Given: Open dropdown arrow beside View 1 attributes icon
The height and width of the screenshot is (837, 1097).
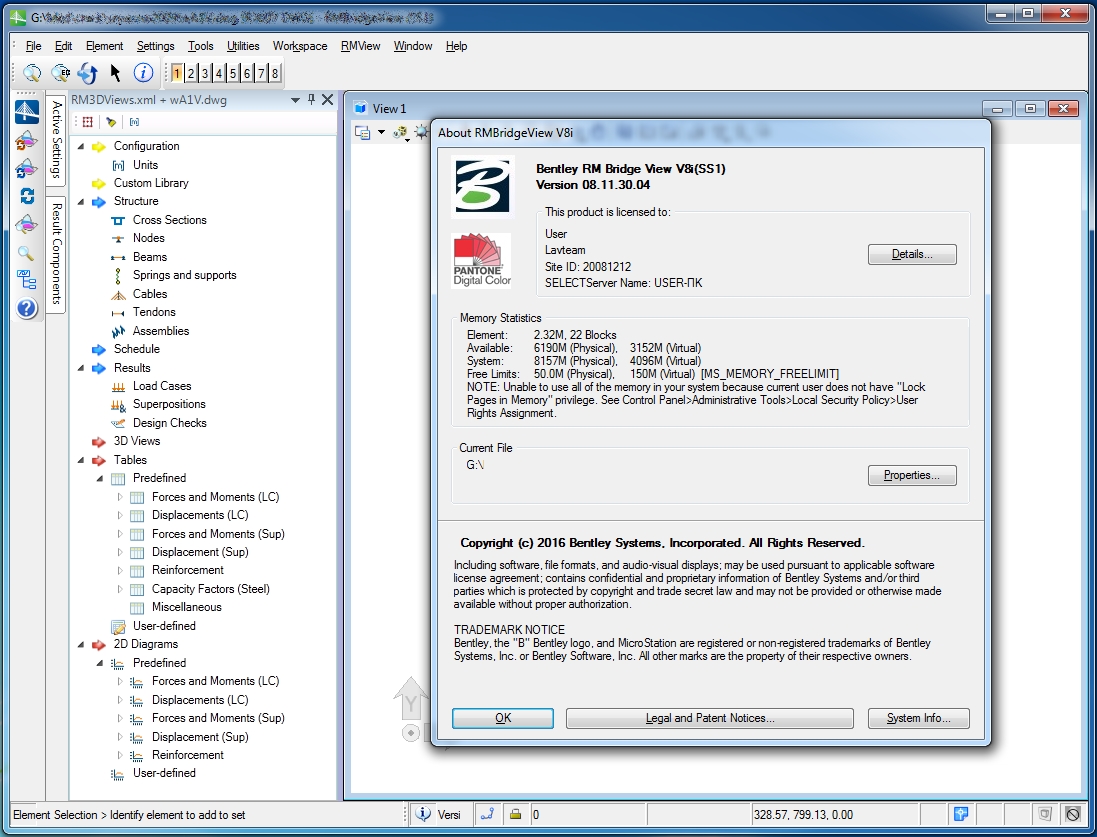Looking at the screenshot, I should click(381, 132).
